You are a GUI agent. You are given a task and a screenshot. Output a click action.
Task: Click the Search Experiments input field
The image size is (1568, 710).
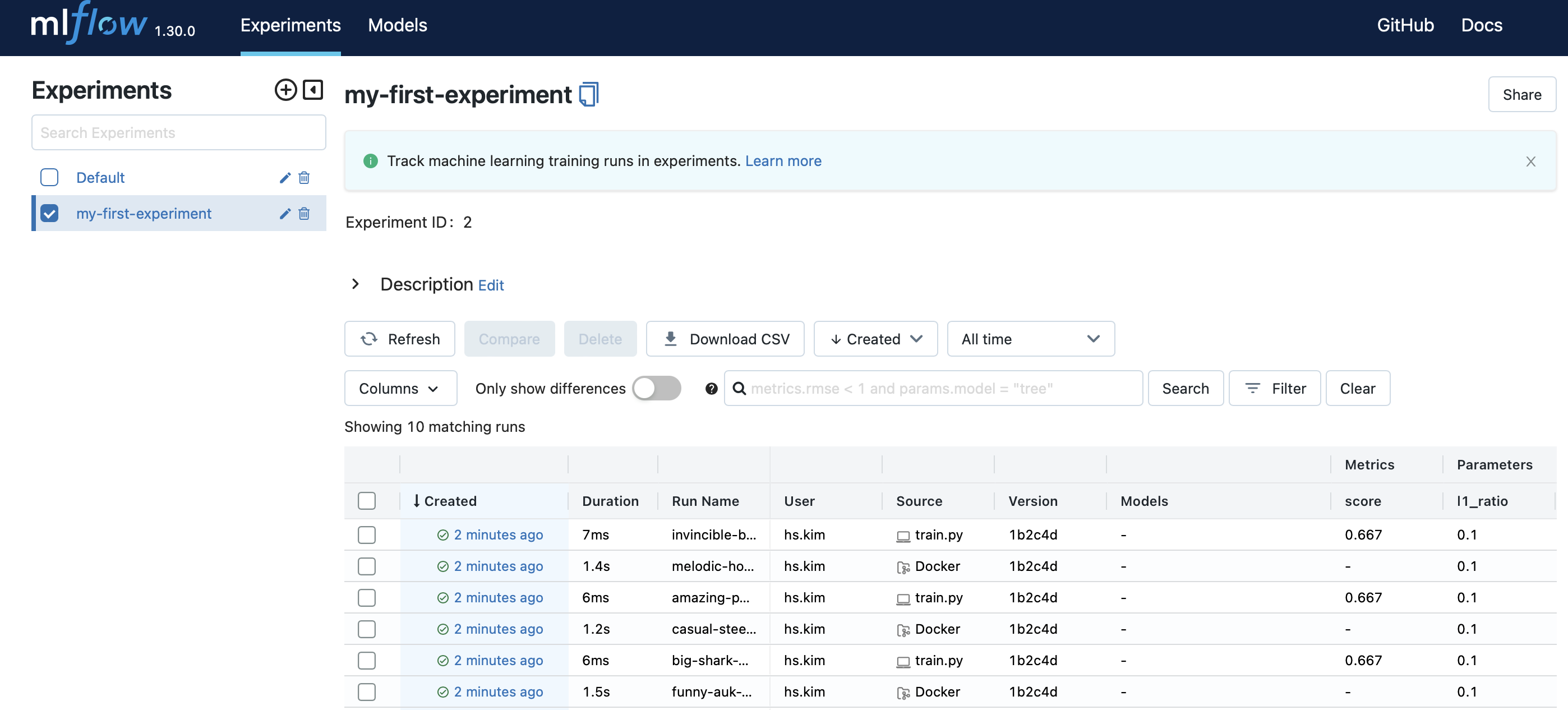(178, 133)
